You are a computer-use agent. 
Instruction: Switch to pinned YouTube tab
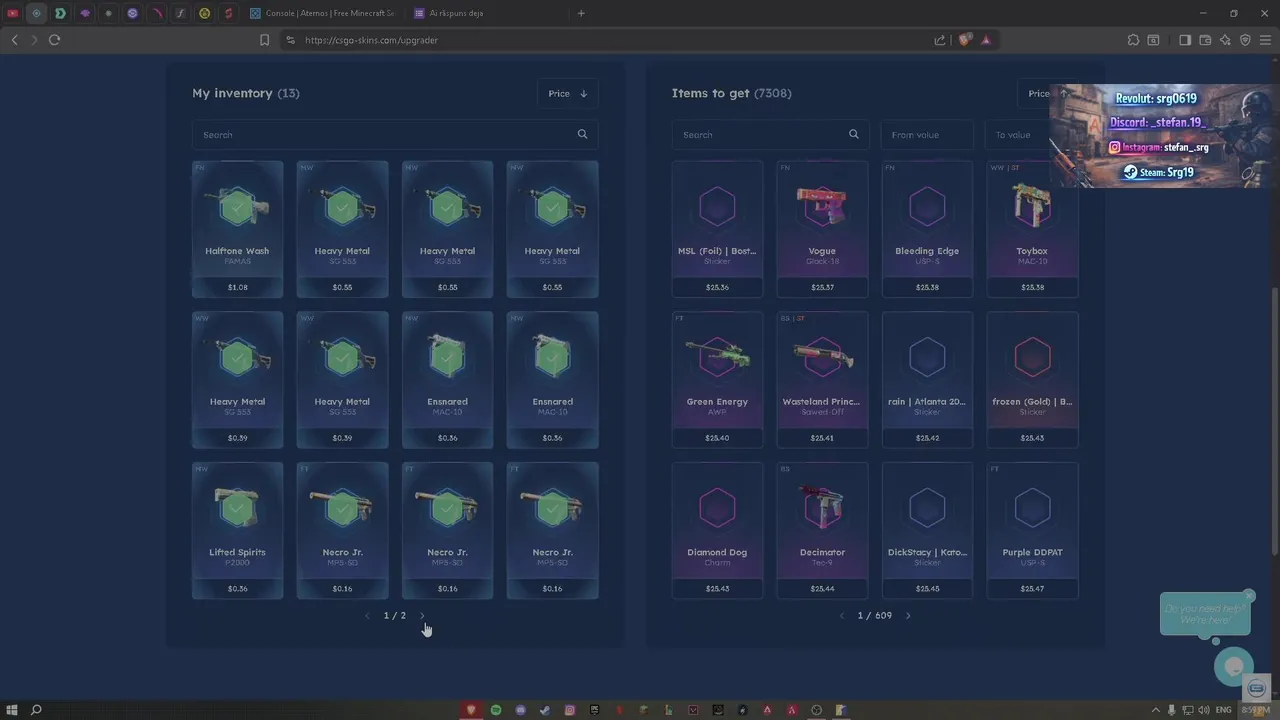coord(13,13)
